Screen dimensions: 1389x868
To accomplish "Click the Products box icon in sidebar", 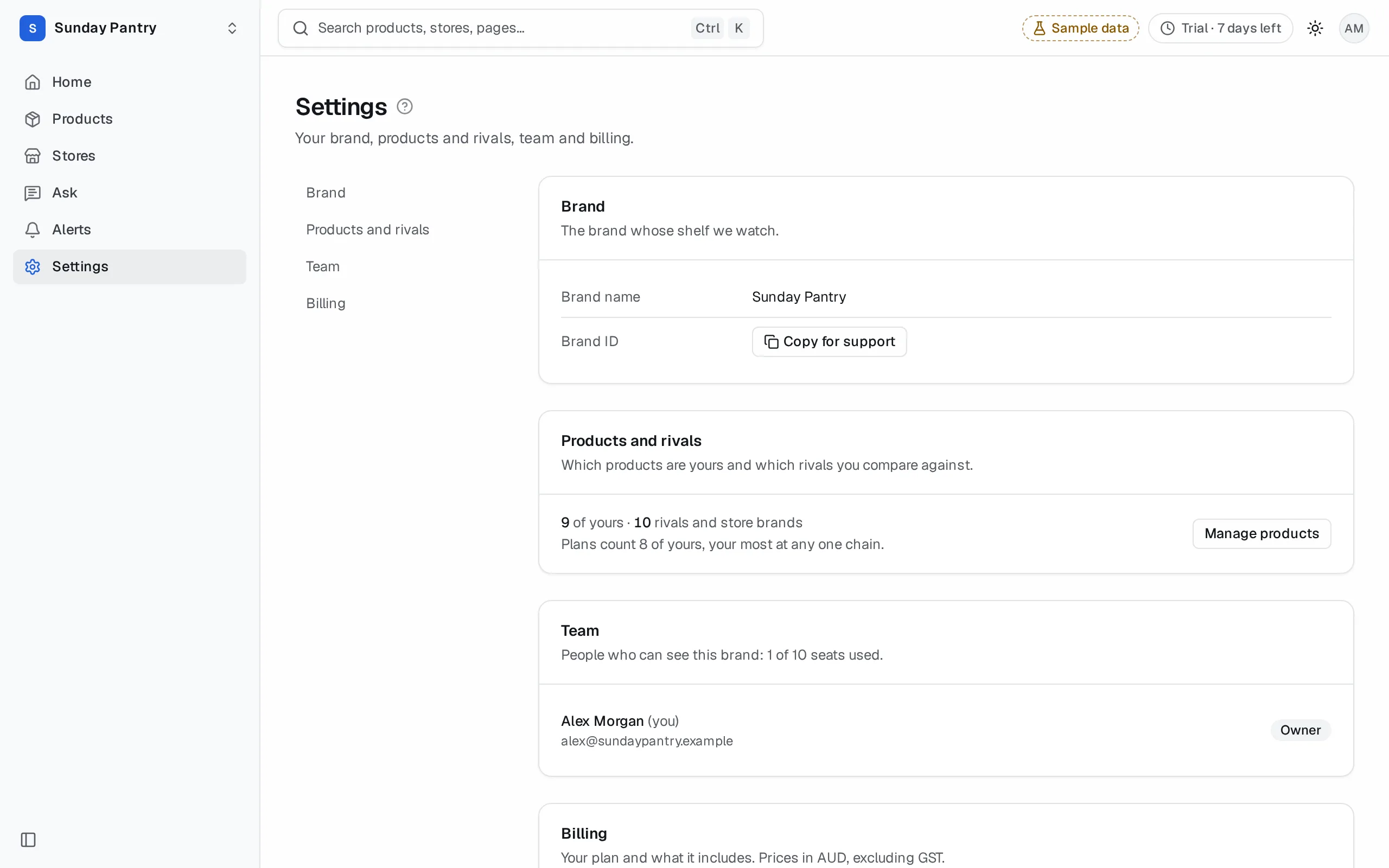I will click(x=33, y=119).
